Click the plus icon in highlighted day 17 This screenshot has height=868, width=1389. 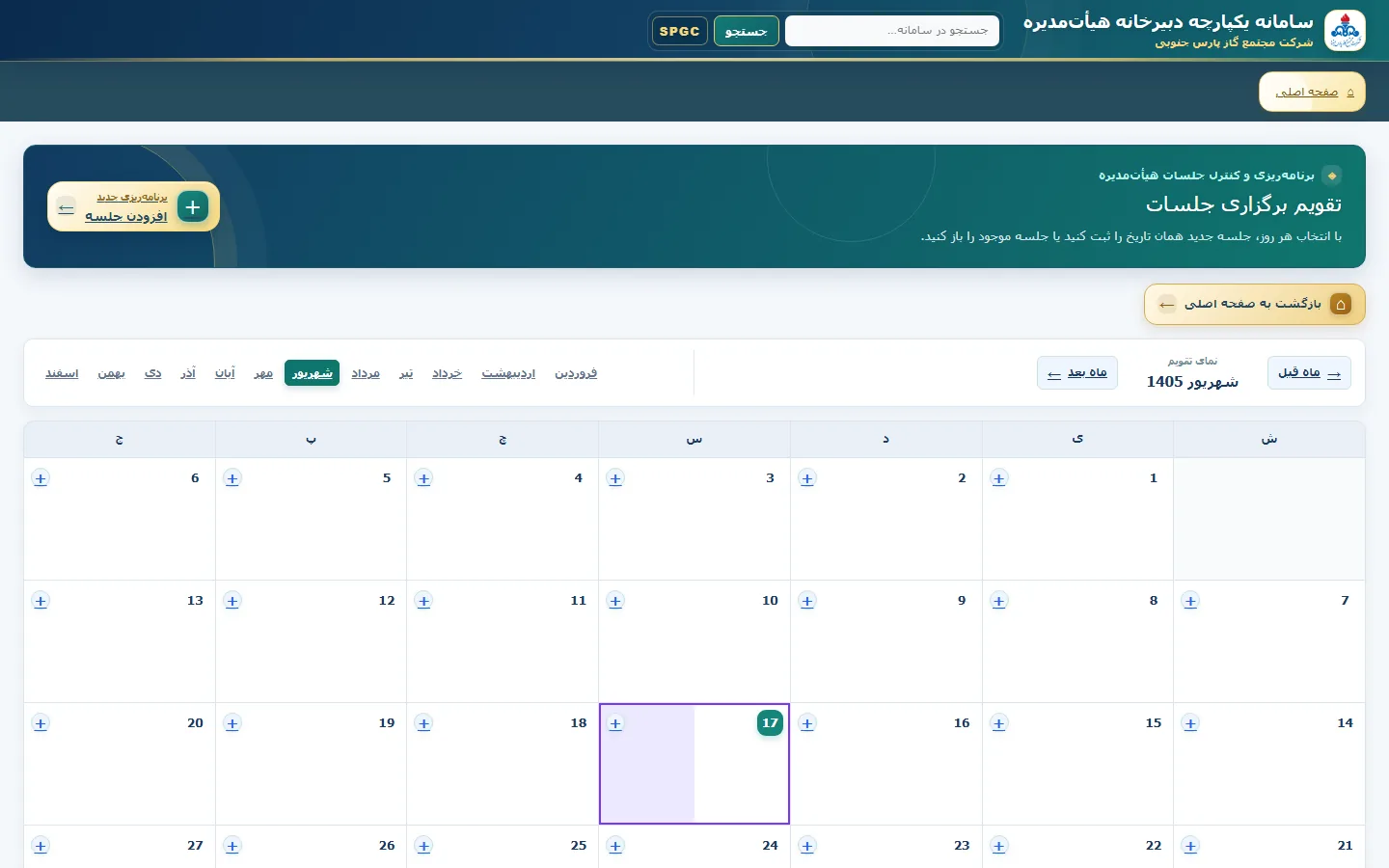615,723
